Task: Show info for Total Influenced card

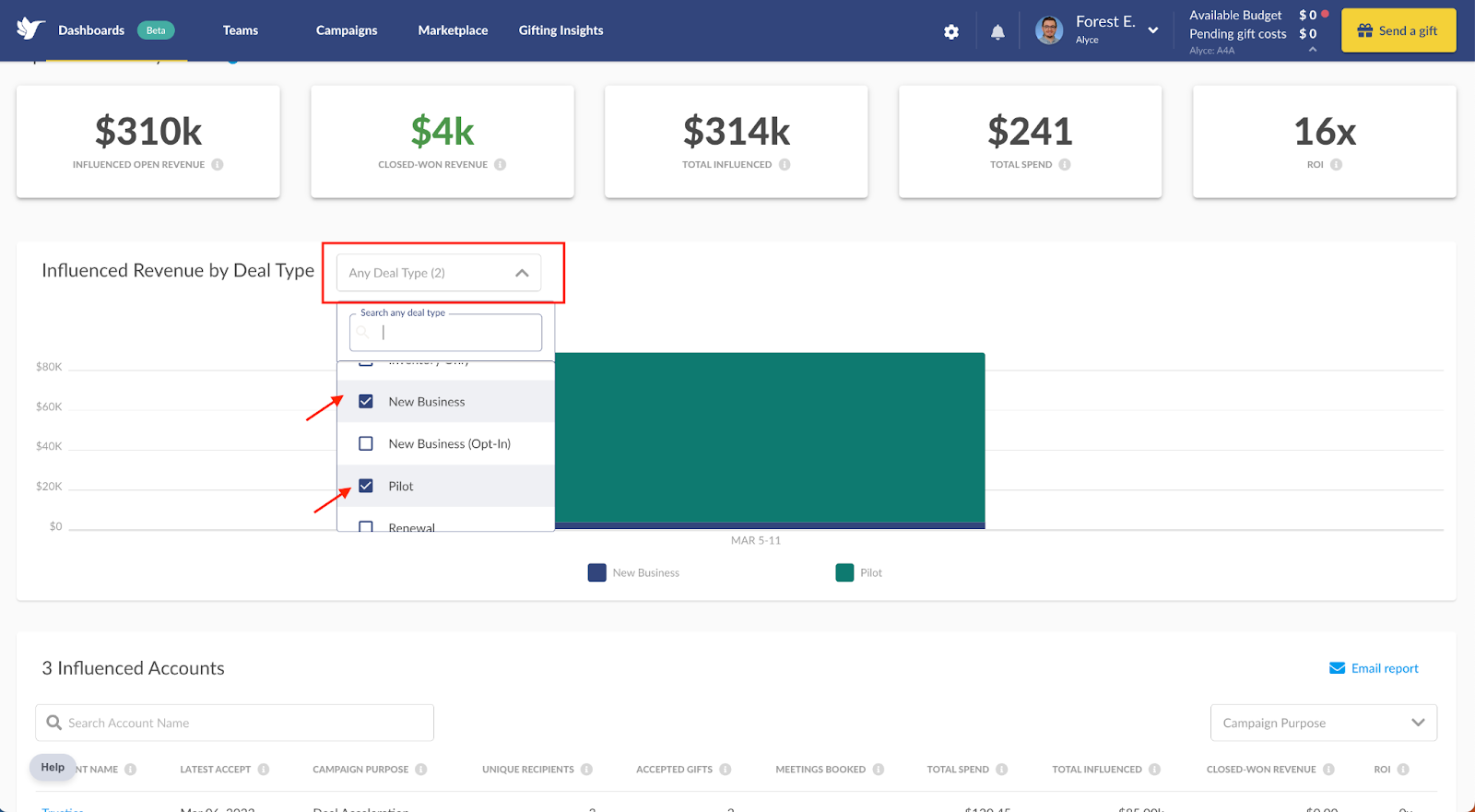Action: click(785, 165)
